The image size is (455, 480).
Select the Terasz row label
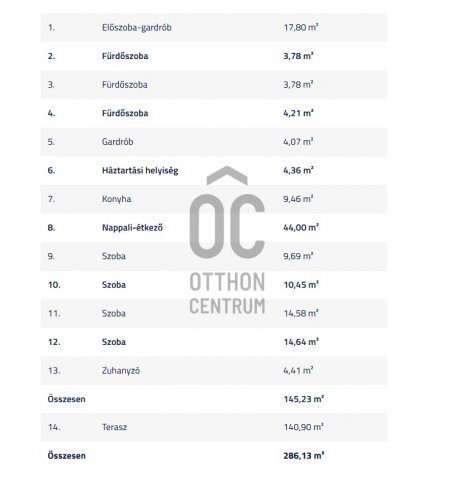[114, 427]
